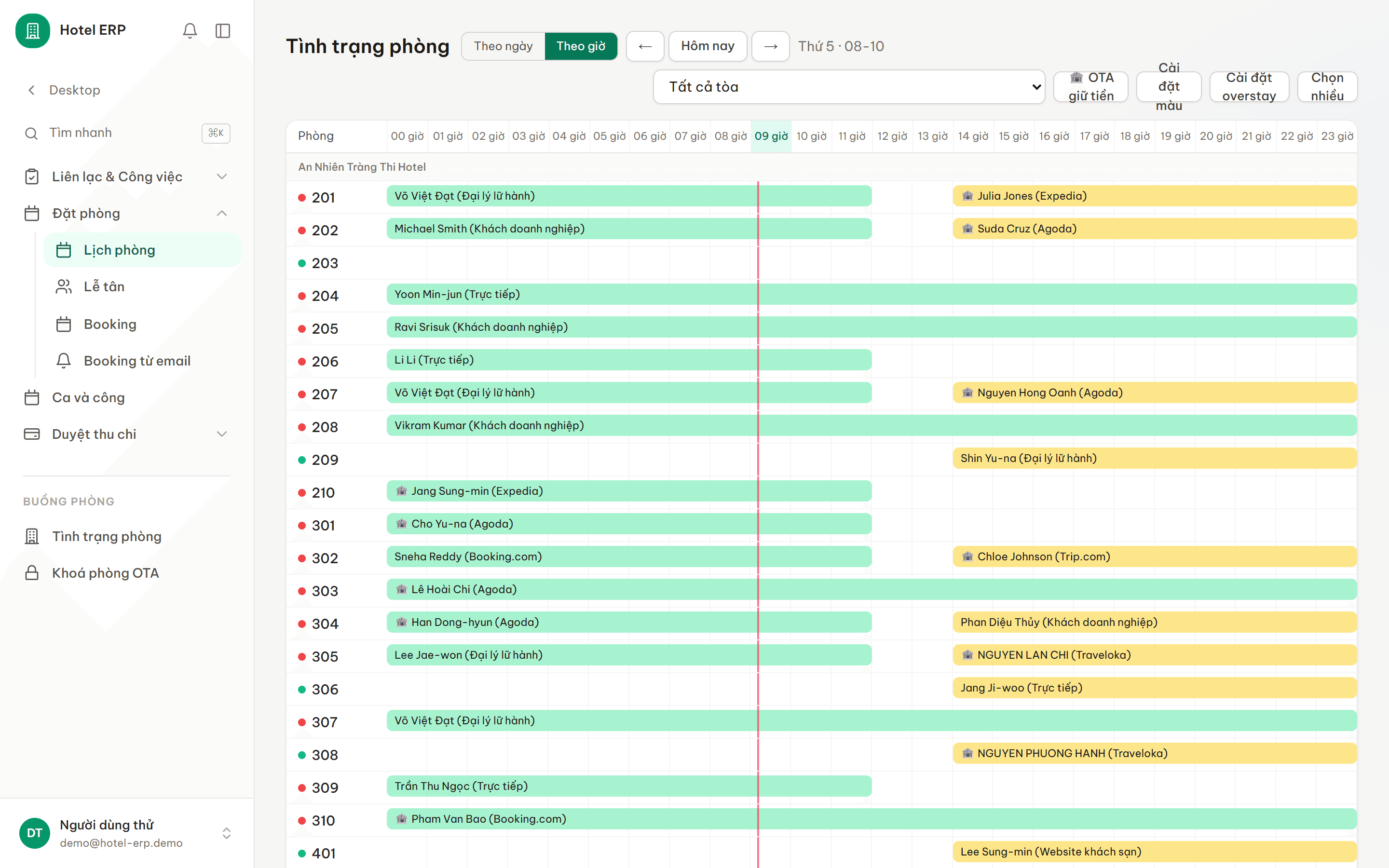Screen dimensions: 1389x868
Task: Click Chọn nhiều button
Action: [1327, 87]
